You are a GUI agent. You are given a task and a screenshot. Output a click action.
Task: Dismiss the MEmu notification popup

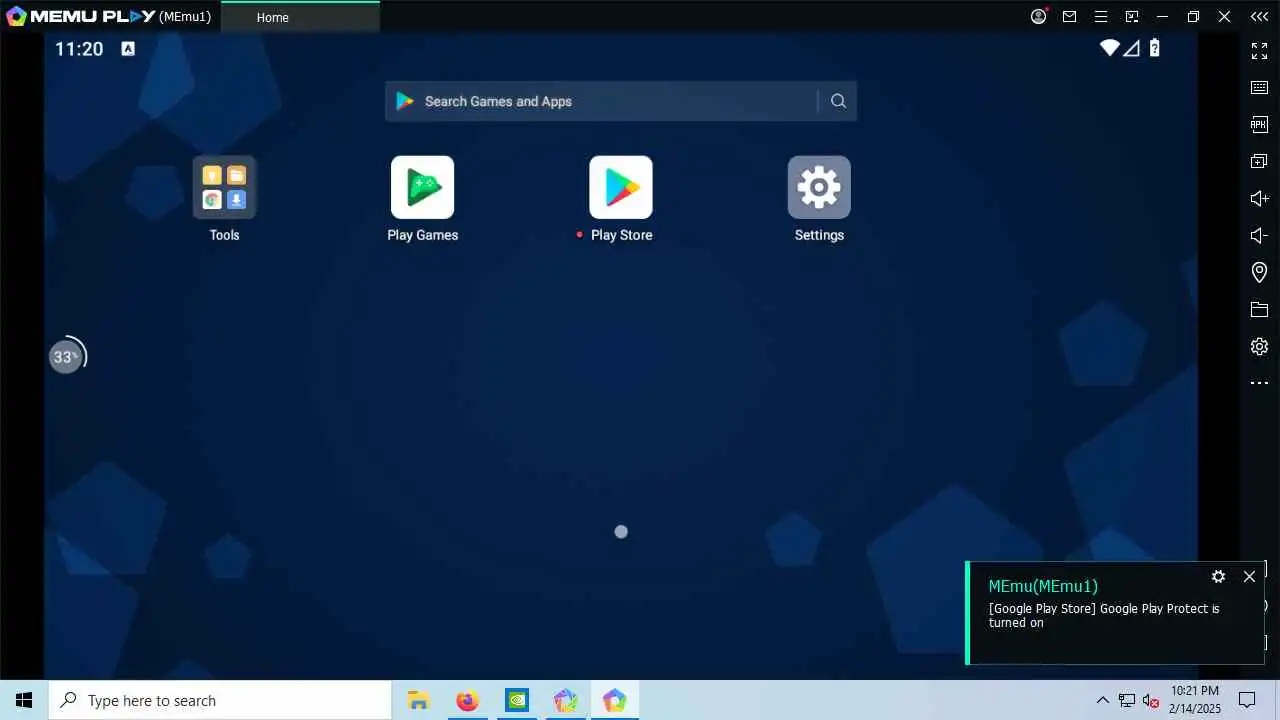(1249, 576)
